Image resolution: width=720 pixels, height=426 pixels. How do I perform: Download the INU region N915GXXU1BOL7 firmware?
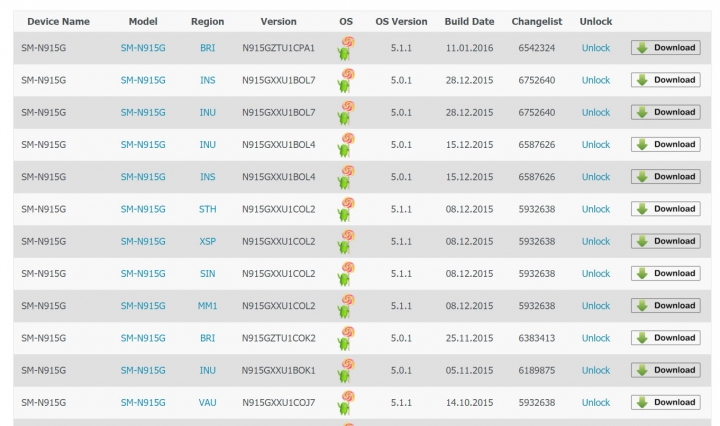(665, 112)
